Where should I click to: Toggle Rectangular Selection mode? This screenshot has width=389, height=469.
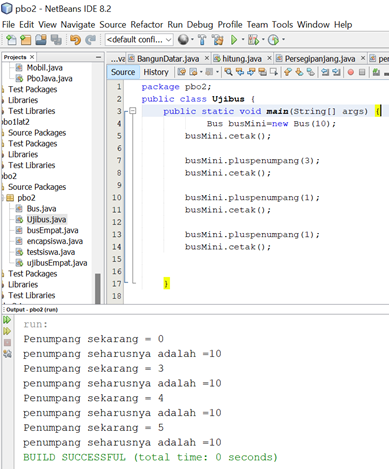pos(274,72)
